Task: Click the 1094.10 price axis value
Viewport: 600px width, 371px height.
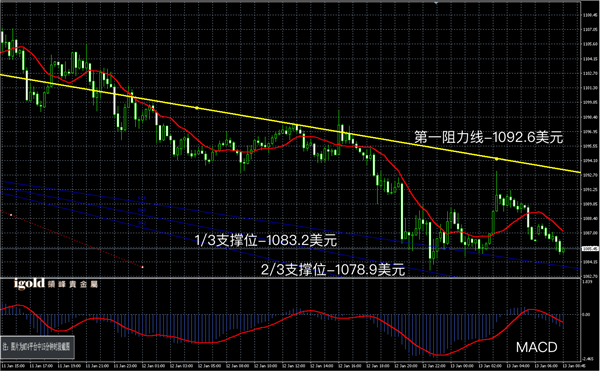Action: pyautogui.click(x=590, y=161)
